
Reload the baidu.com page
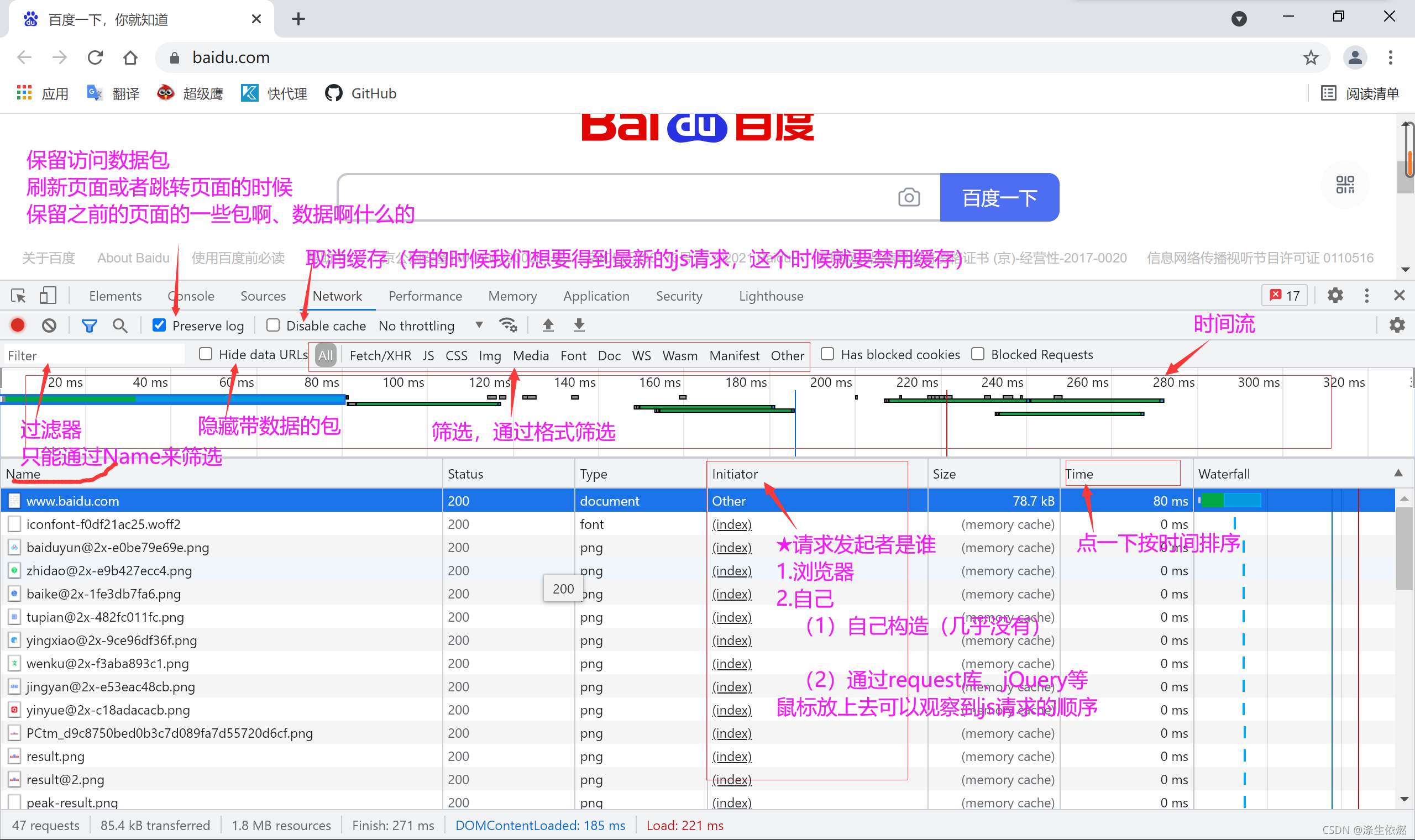pyautogui.click(x=95, y=57)
